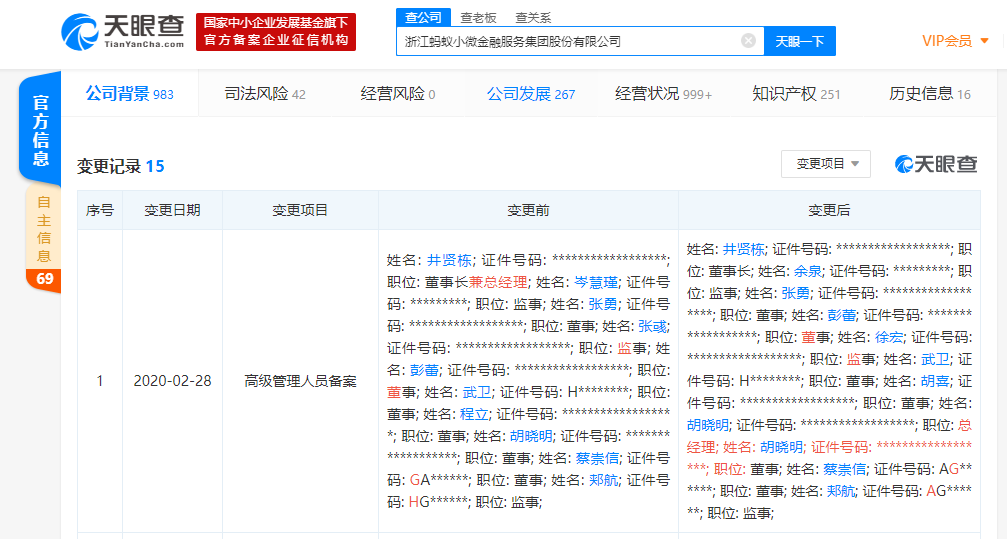Viewport: 1007px width, 539px height.
Task: Select the 自主信息 sidebar tab
Action: (x=44, y=226)
